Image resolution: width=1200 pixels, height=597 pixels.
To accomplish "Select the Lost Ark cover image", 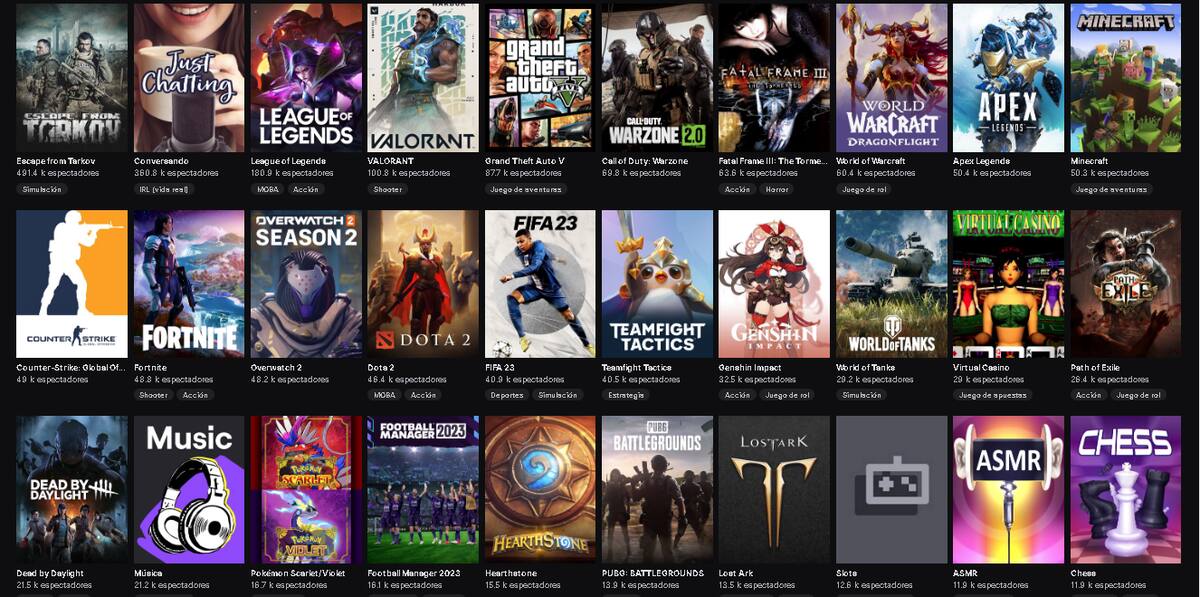I will (774, 491).
